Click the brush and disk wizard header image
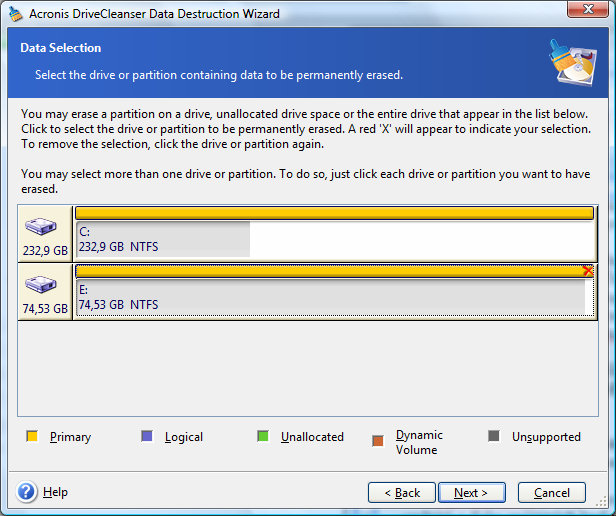616x516 pixels. point(573,63)
